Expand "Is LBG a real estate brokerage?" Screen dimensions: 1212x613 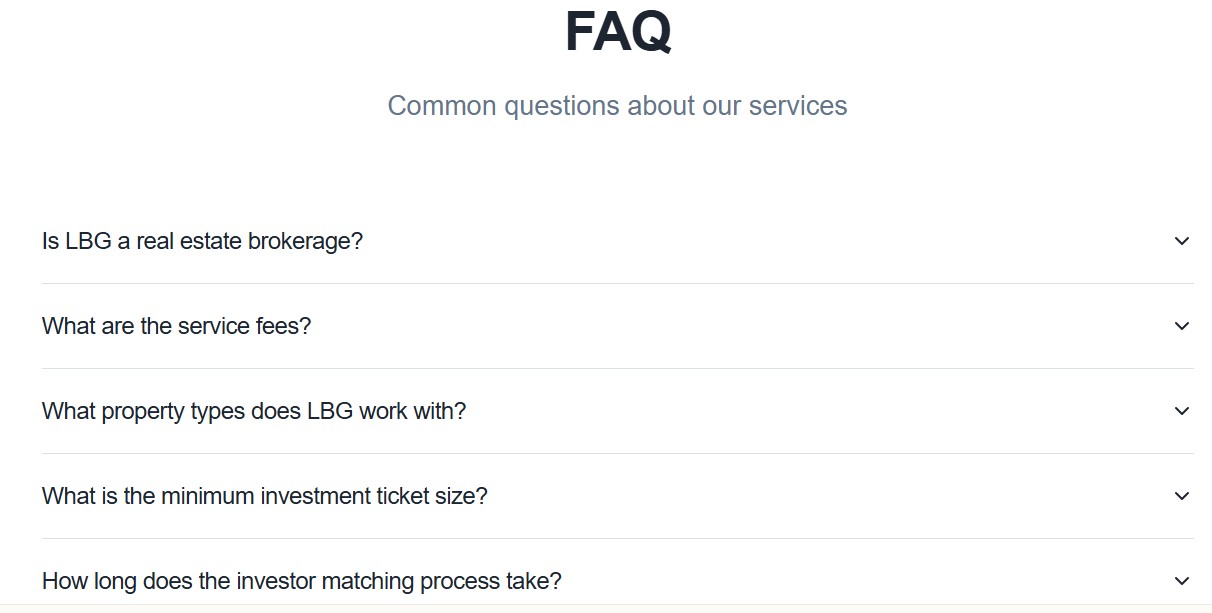click(202, 241)
